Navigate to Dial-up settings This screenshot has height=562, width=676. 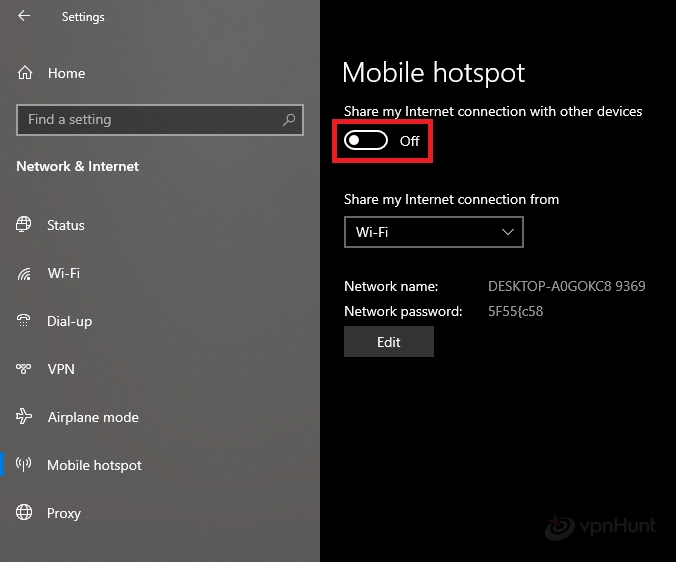[x=69, y=322]
